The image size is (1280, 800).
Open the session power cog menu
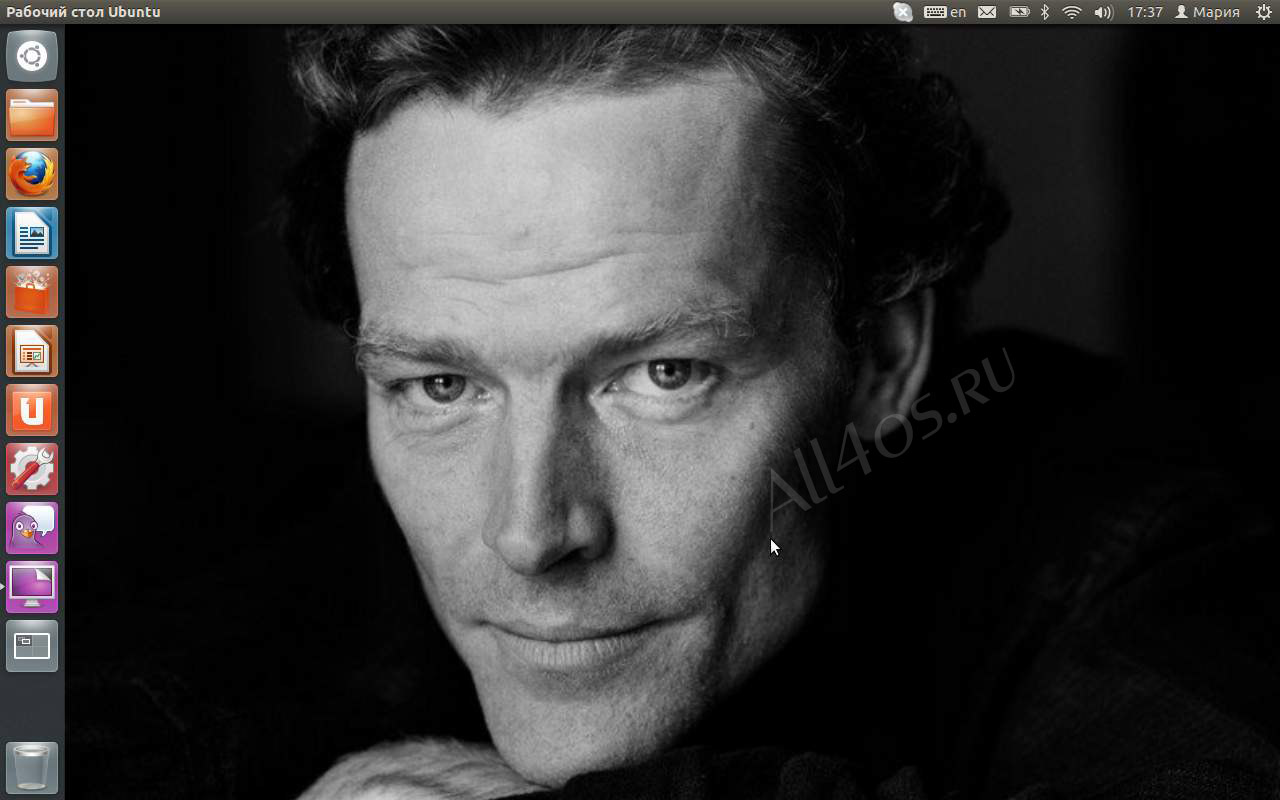point(1263,12)
